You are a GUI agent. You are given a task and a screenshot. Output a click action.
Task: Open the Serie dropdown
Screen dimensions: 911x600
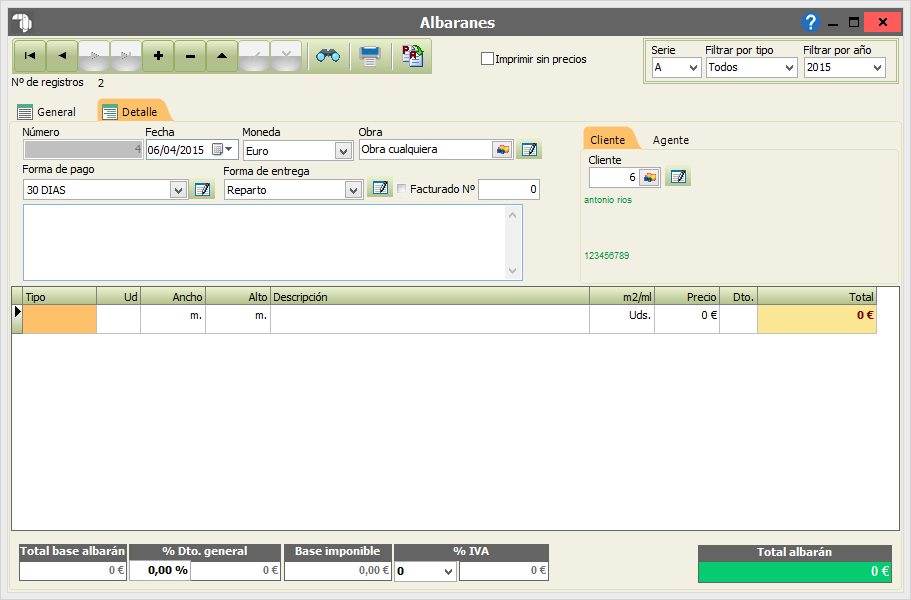pos(693,68)
